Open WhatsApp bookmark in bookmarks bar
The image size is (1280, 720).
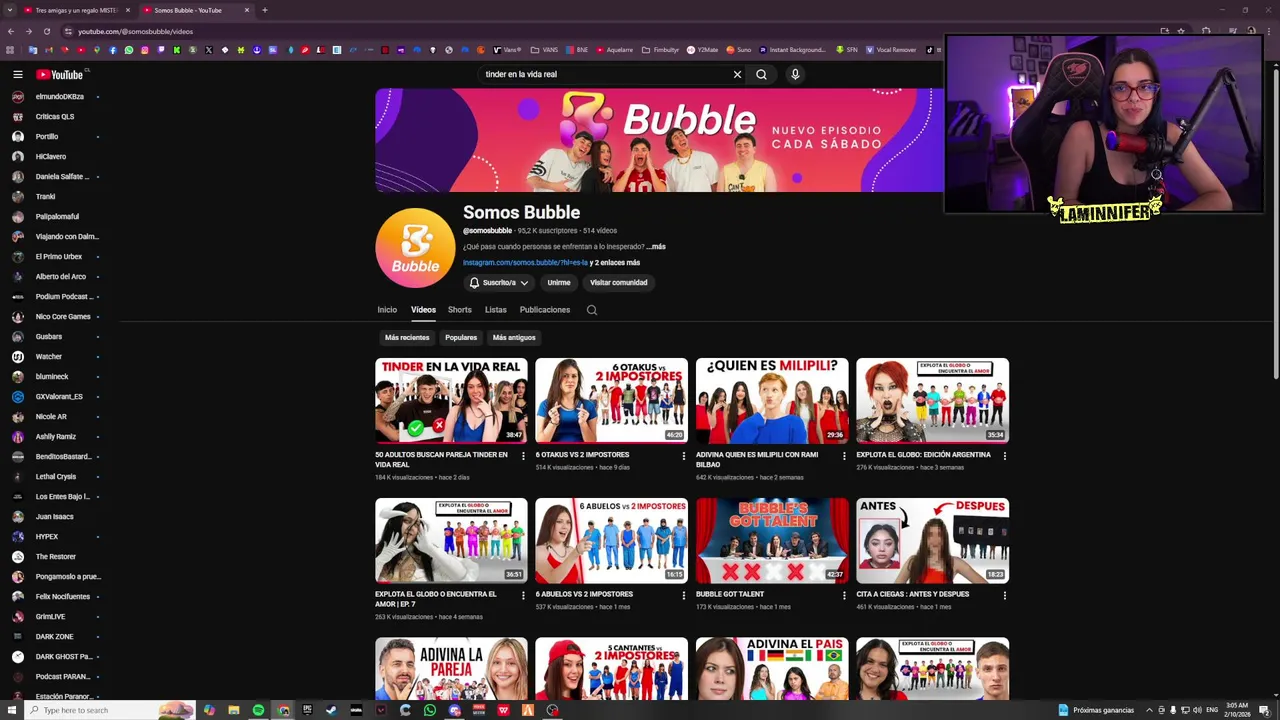129,50
